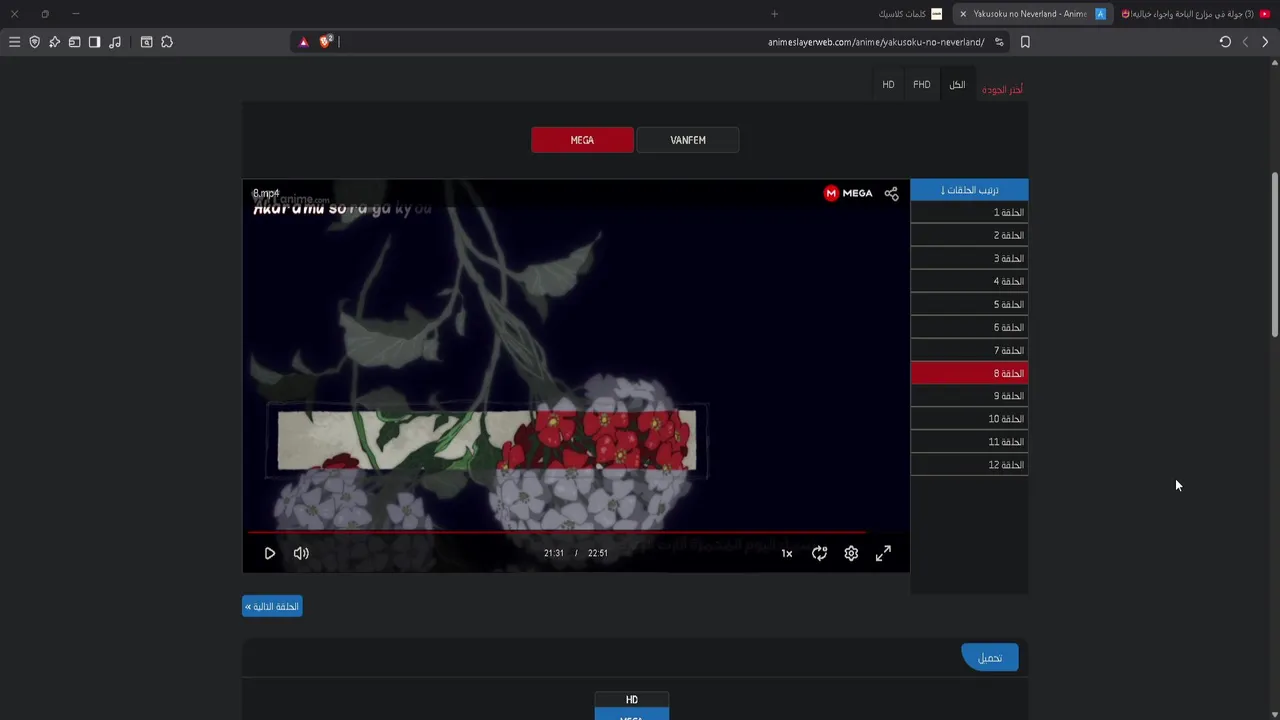Expand ترتيب الحلقات episode order header

(x=969, y=190)
